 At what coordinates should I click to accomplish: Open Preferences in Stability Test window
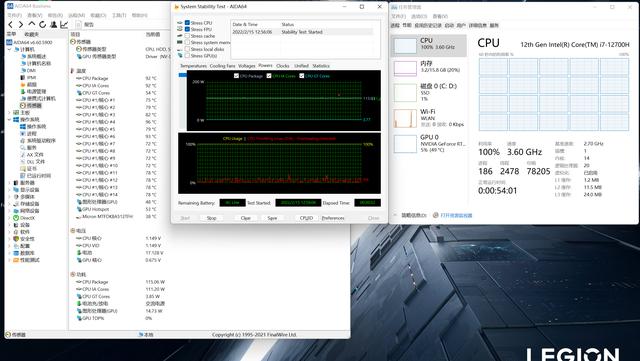click(333, 218)
